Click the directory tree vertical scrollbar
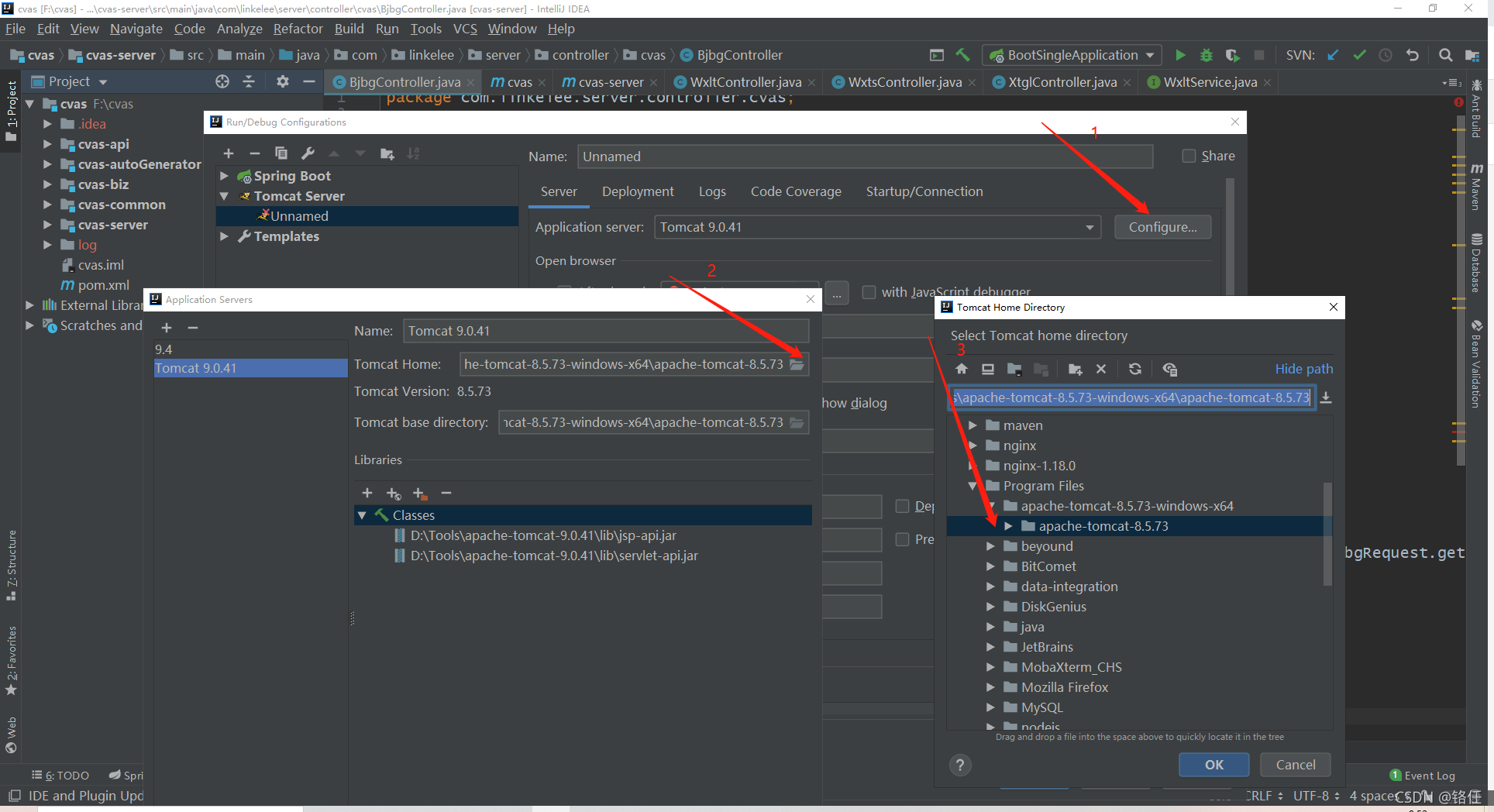The image size is (1494, 812). pyautogui.click(x=1327, y=534)
